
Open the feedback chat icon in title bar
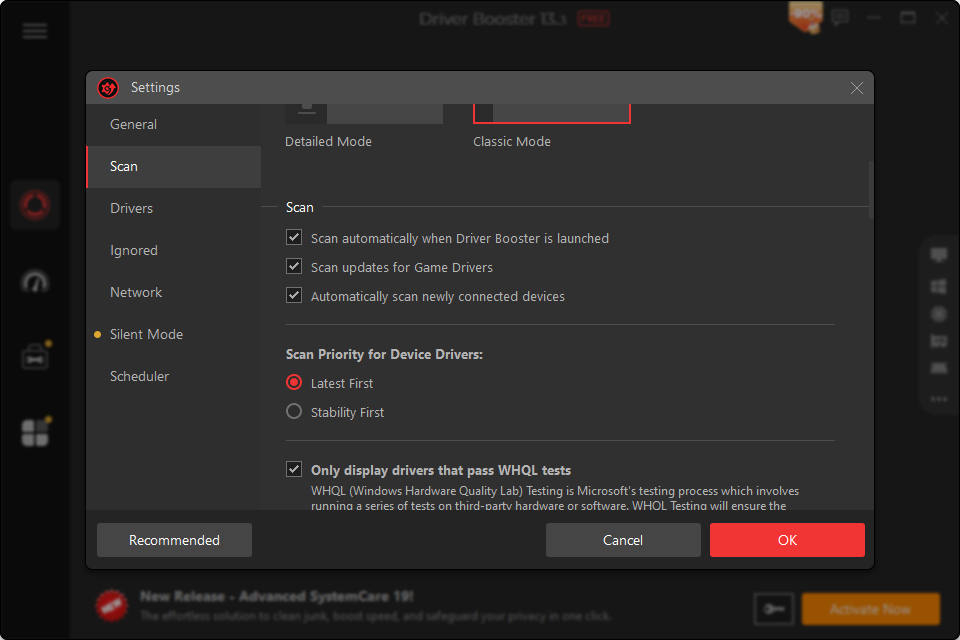pos(840,18)
